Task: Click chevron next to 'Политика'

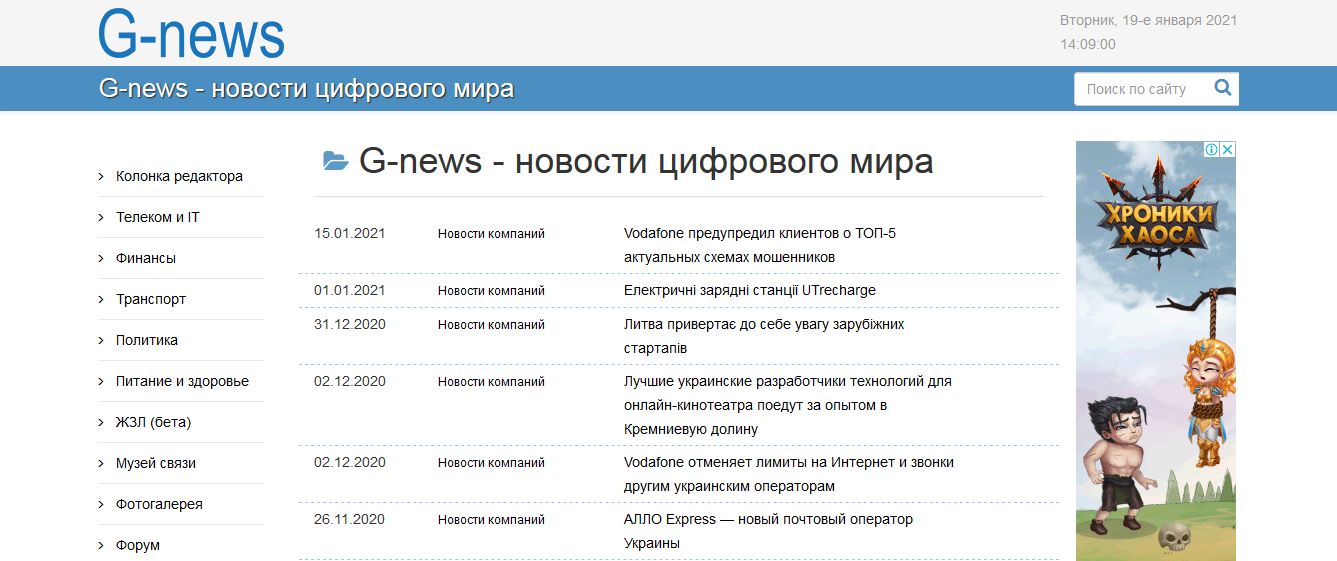Action: click(x=101, y=340)
